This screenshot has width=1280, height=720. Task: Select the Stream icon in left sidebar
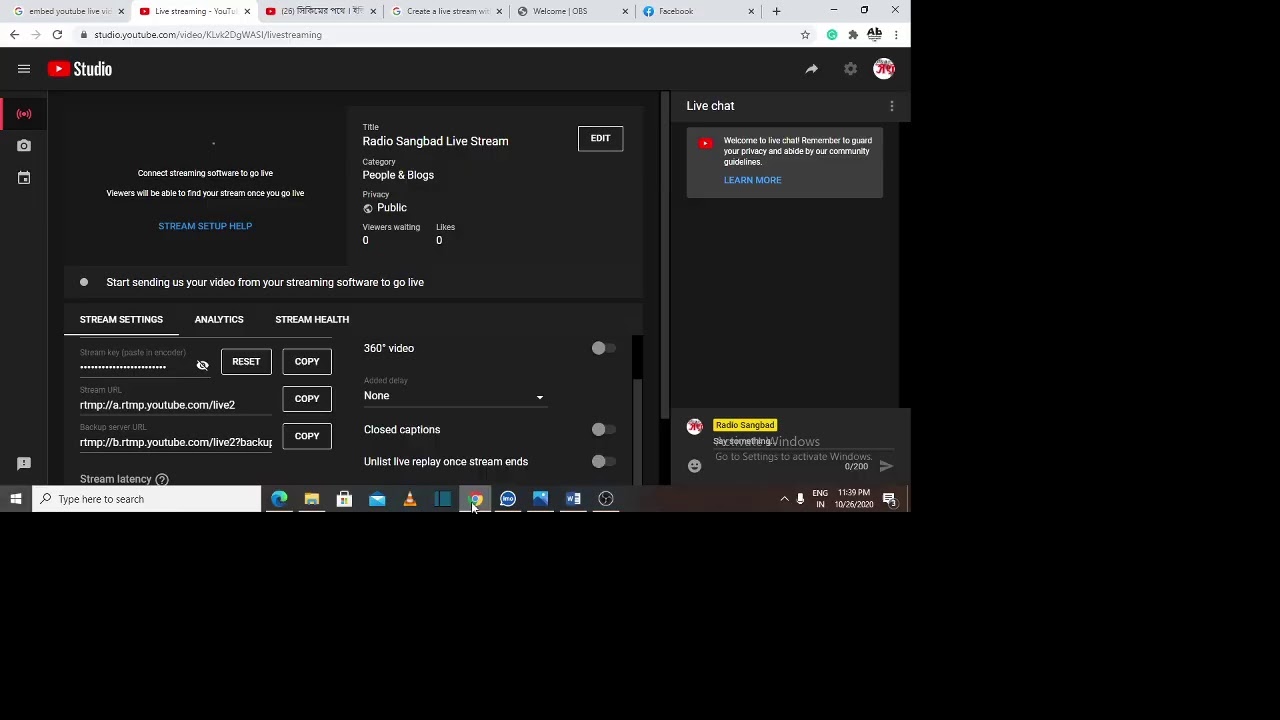pyautogui.click(x=24, y=114)
